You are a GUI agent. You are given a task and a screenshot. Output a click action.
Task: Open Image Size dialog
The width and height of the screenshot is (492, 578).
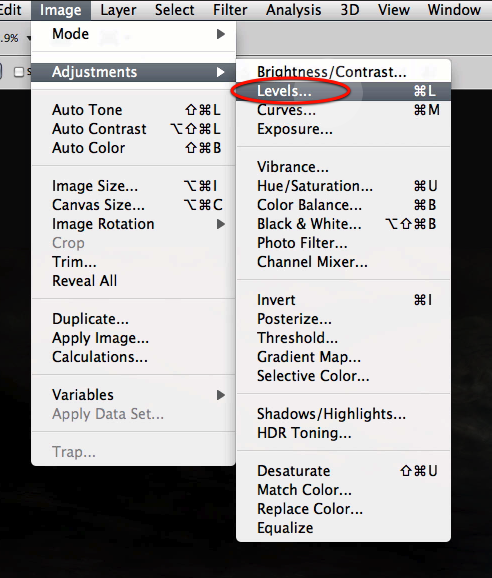click(x=133, y=186)
